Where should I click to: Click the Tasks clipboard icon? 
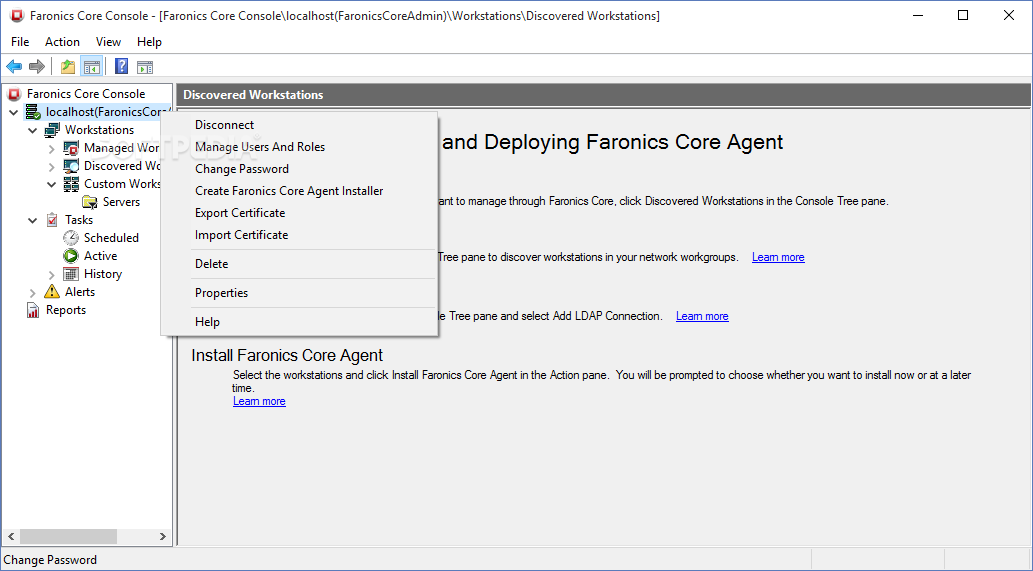pyautogui.click(x=52, y=220)
